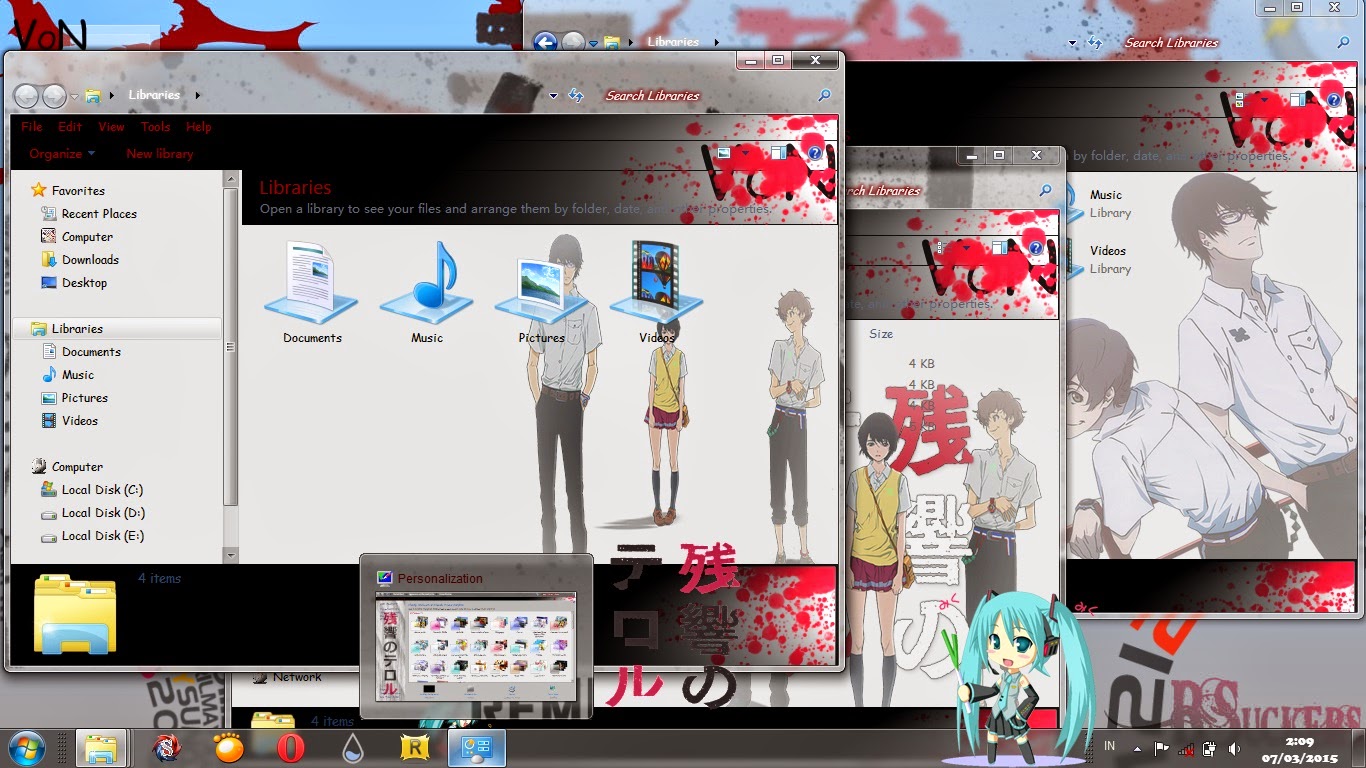Click the refresh icon beside front search box
This screenshot has height=768, width=1366.
tap(576, 95)
